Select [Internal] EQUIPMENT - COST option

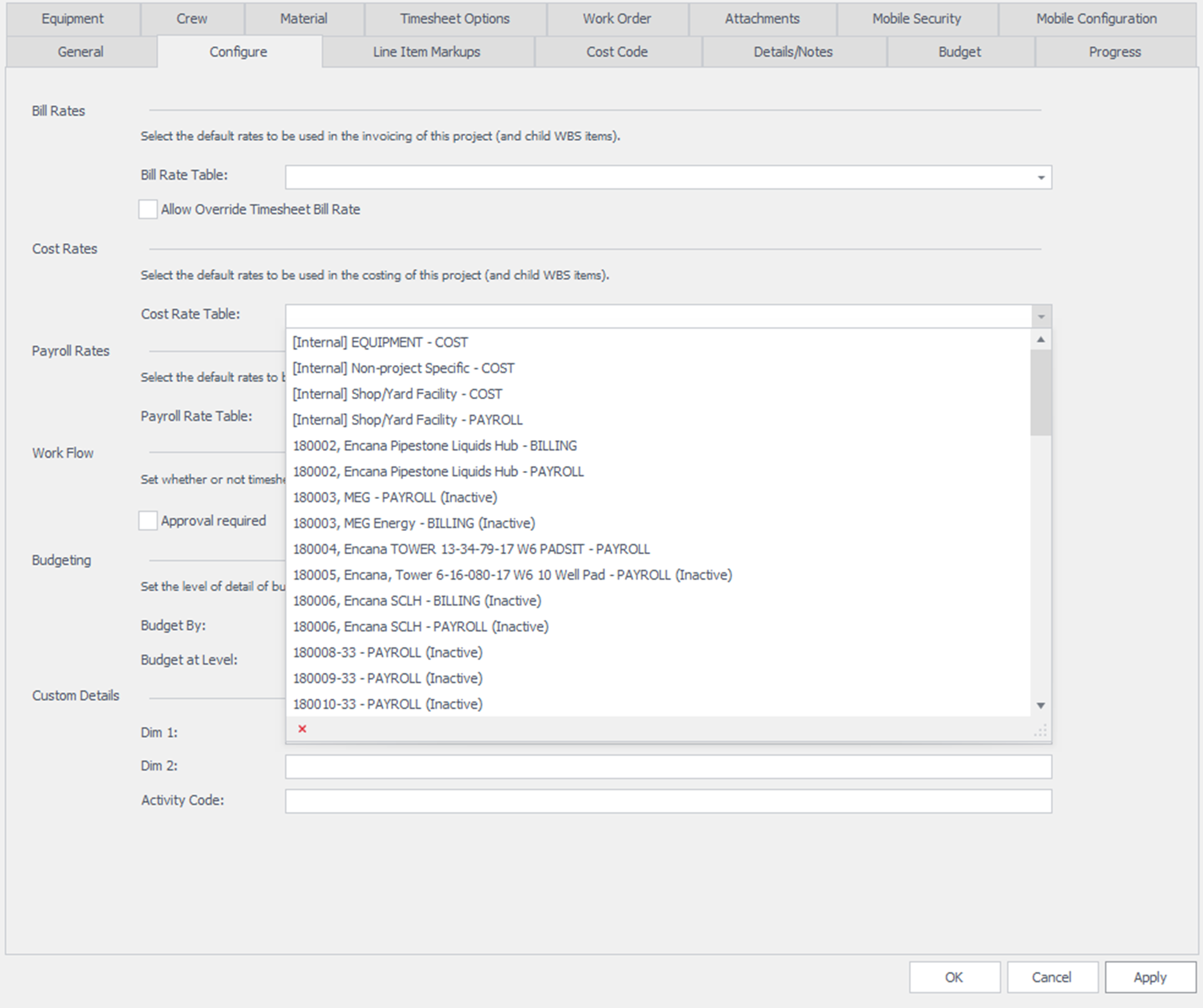click(x=380, y=343)
